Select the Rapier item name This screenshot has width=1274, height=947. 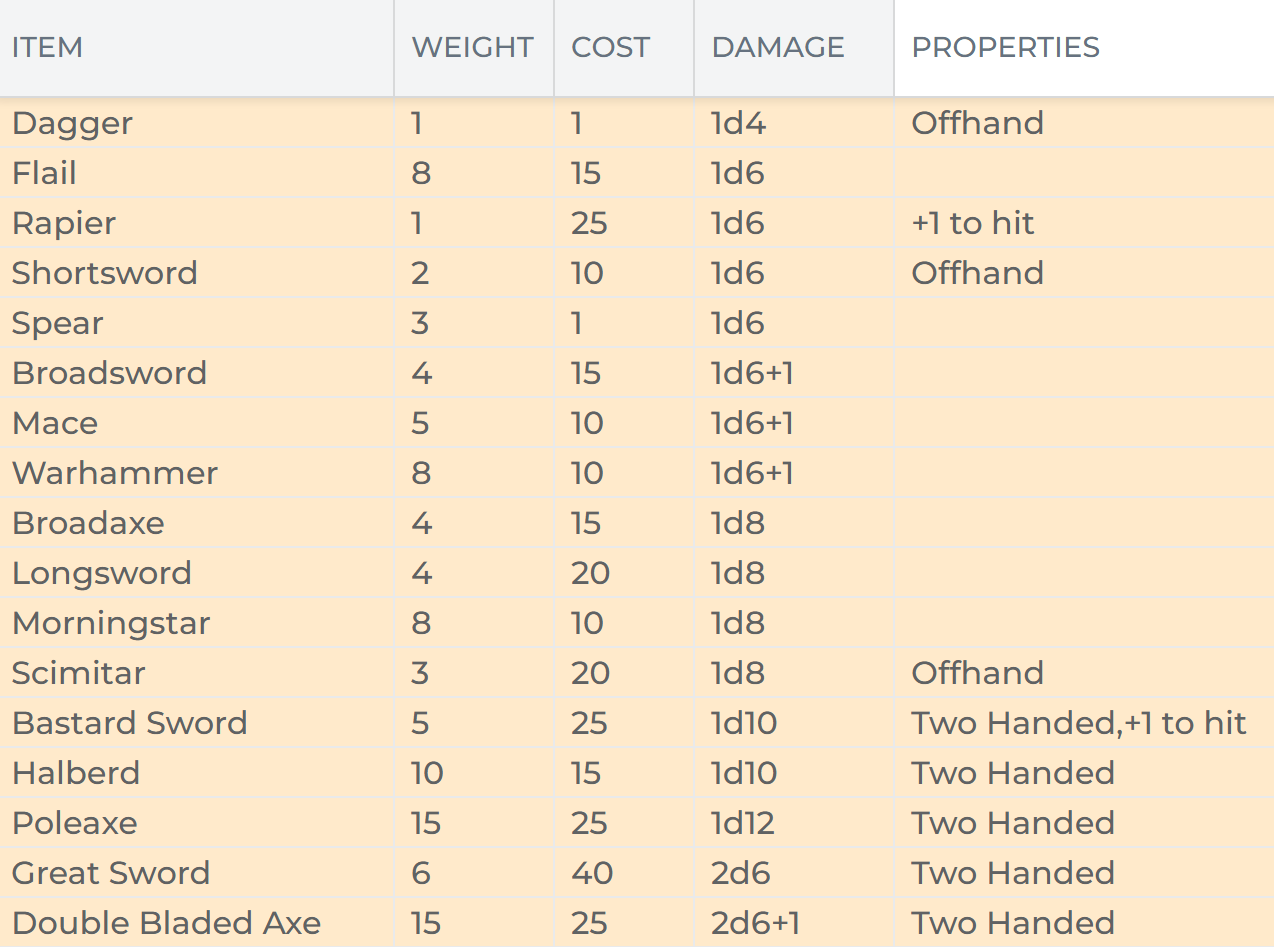(64, 223)
